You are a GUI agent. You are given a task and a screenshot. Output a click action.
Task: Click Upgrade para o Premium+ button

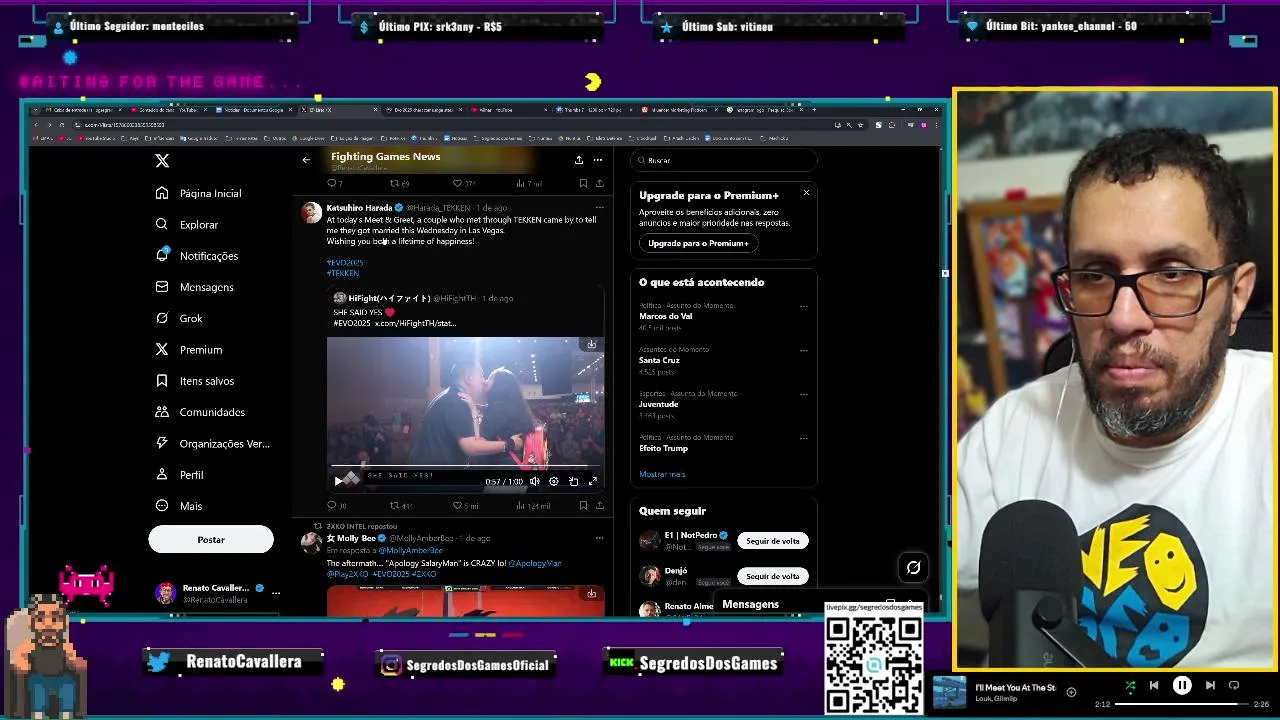tap(698, 243)
